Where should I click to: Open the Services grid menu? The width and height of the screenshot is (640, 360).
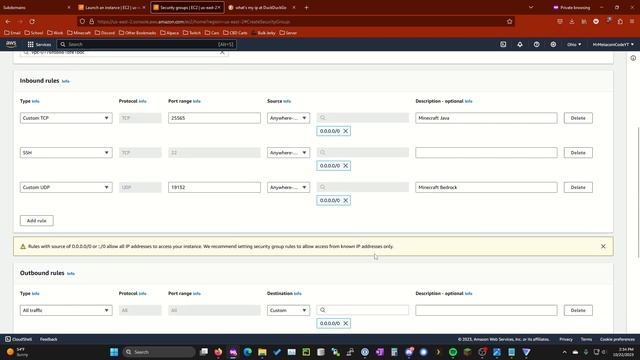pos(39,44)
